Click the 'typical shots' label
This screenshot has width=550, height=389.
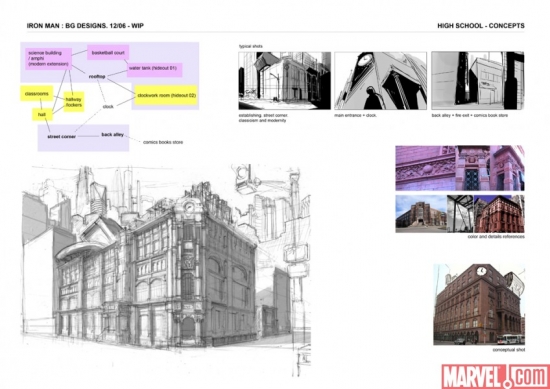pyautogui.click(x=251, y=46)
